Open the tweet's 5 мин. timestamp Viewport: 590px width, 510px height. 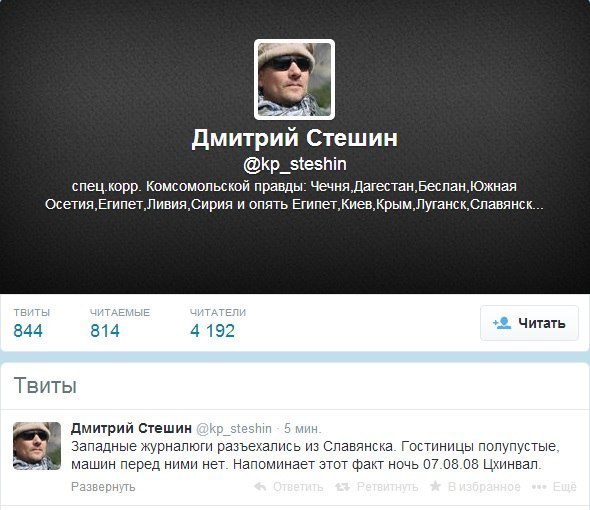tap(303, 428)
